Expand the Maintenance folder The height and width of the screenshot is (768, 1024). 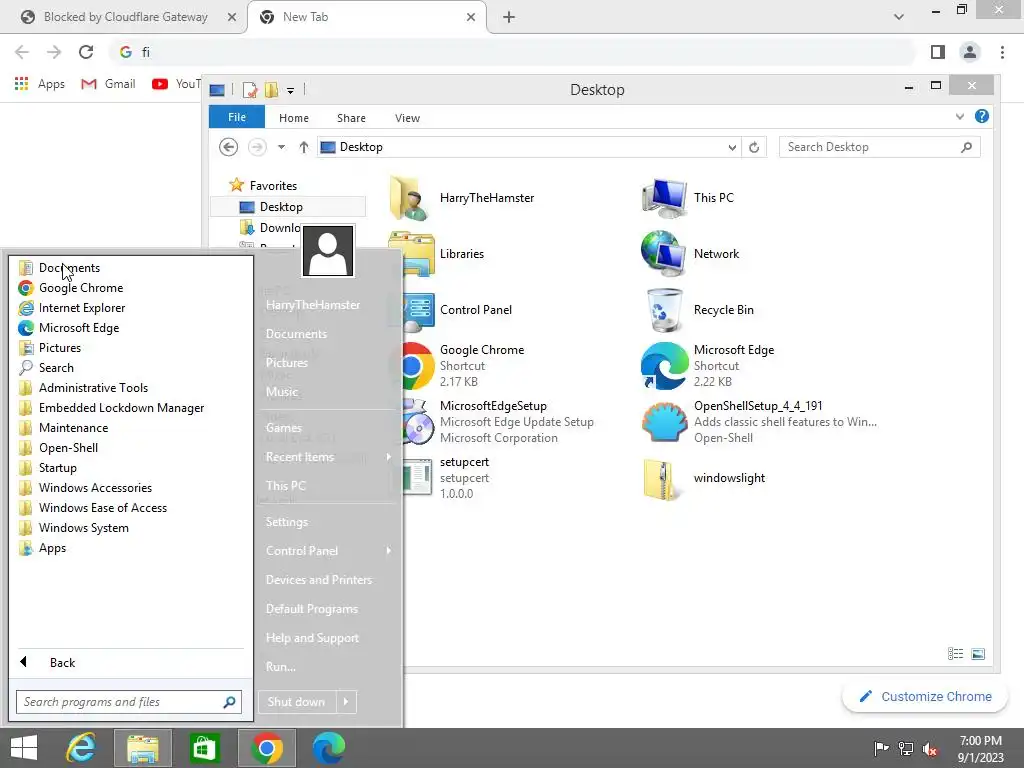73,428
